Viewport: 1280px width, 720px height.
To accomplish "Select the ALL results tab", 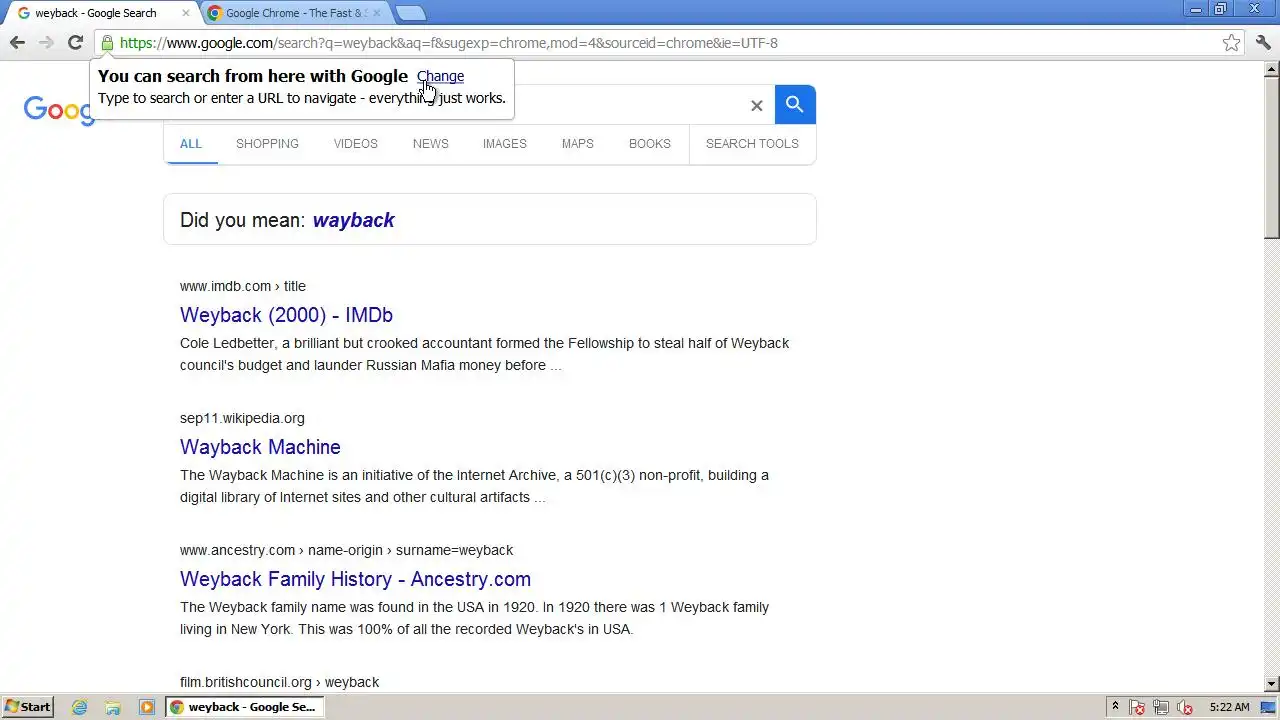I will coord(191,143).
